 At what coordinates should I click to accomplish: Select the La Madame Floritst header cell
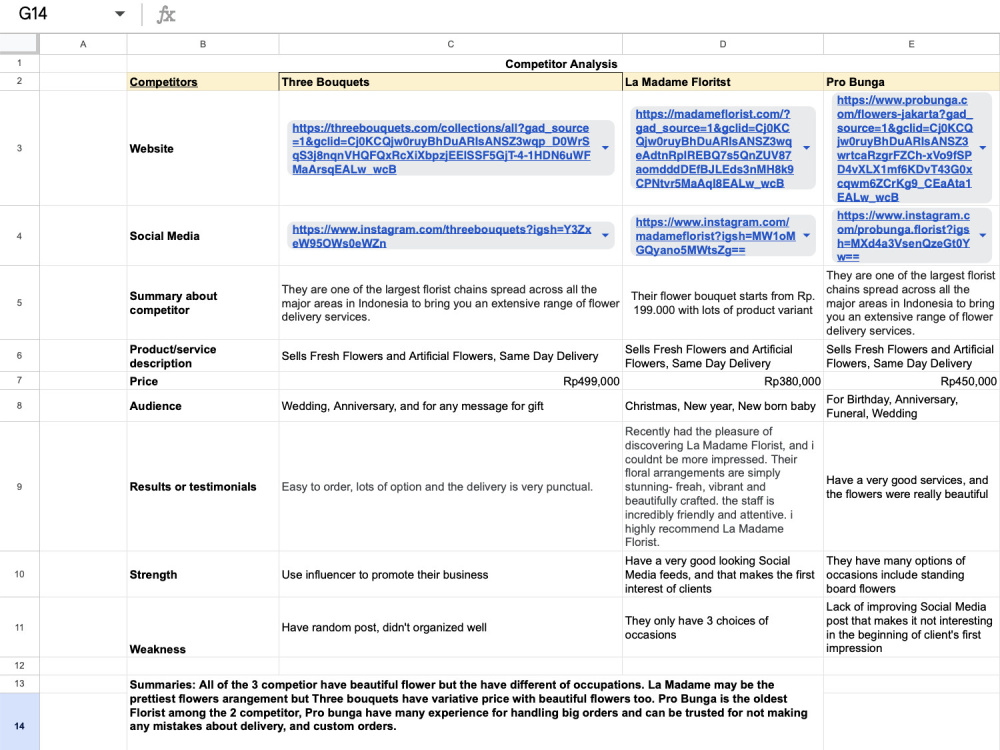point(723,82)
